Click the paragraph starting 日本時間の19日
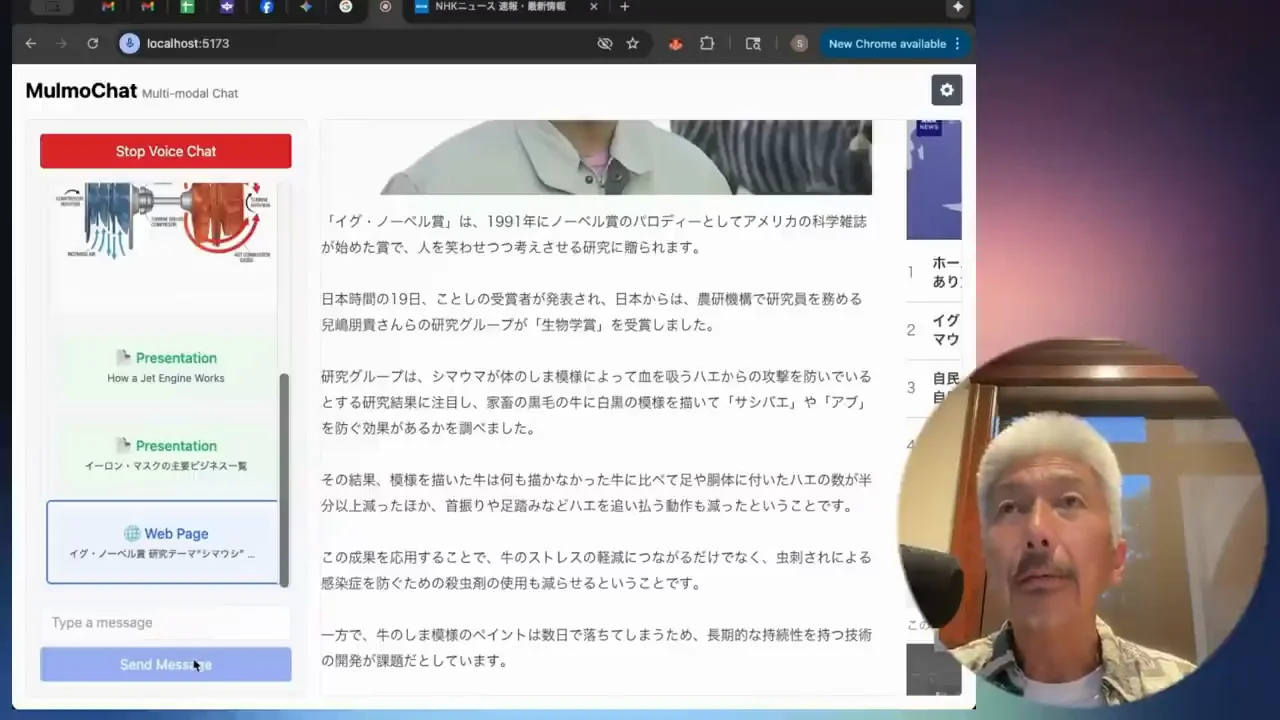Image resolution: width=1280 pixels, height=720 pixels. point(592,312)
